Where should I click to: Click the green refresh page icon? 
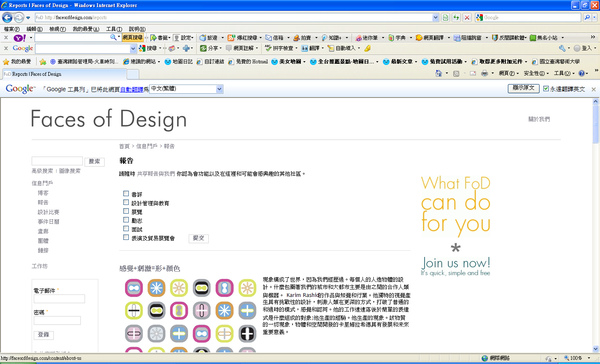coord(456,18)
